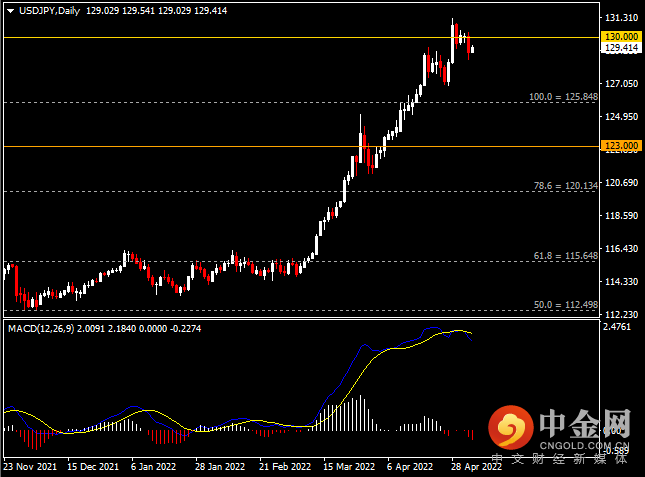Open the chart dropdown triangle beside USDJPY
The image size is (645, 477).
pos(11,11)
